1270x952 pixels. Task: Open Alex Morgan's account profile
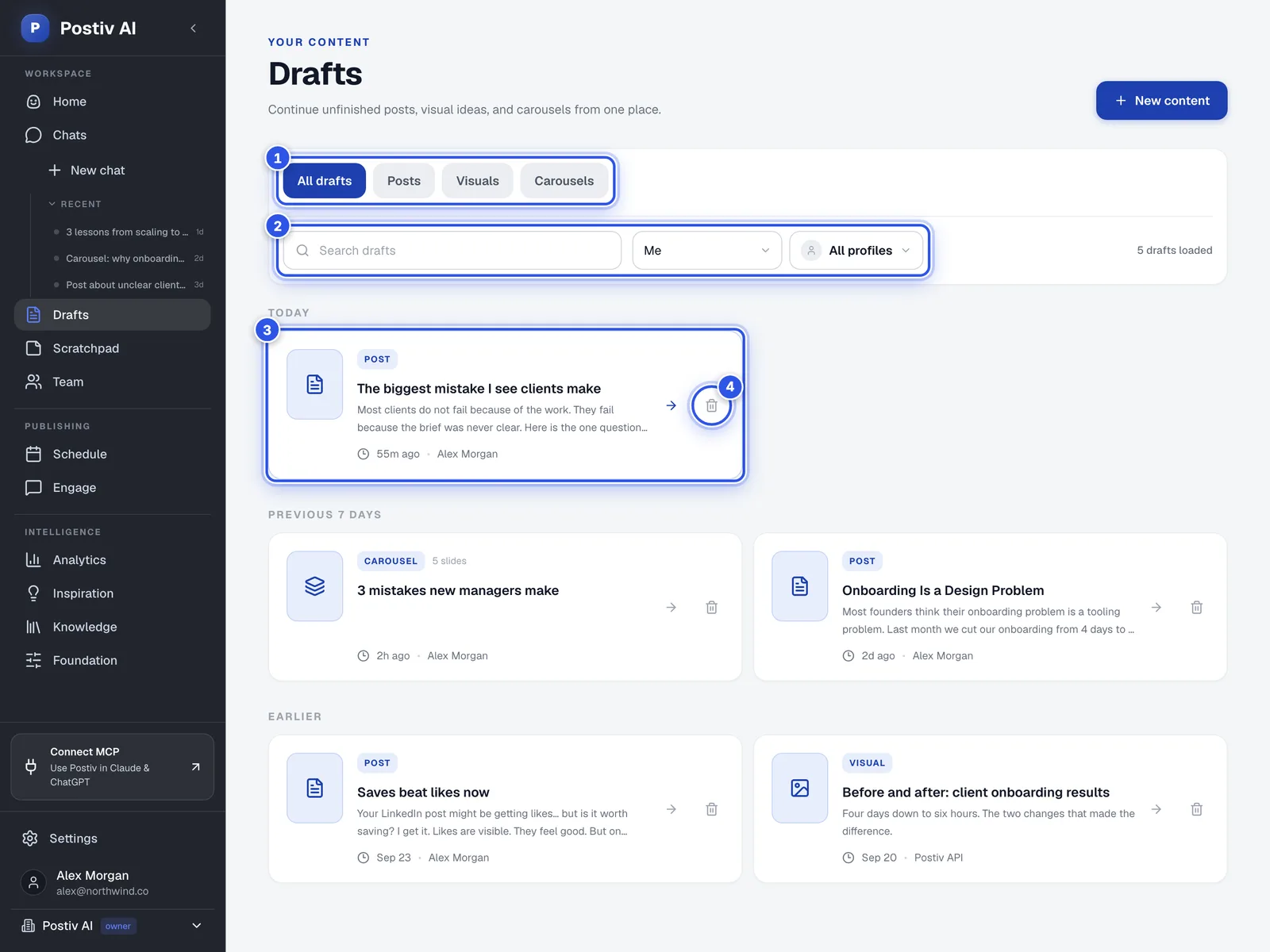coord(113,882)
